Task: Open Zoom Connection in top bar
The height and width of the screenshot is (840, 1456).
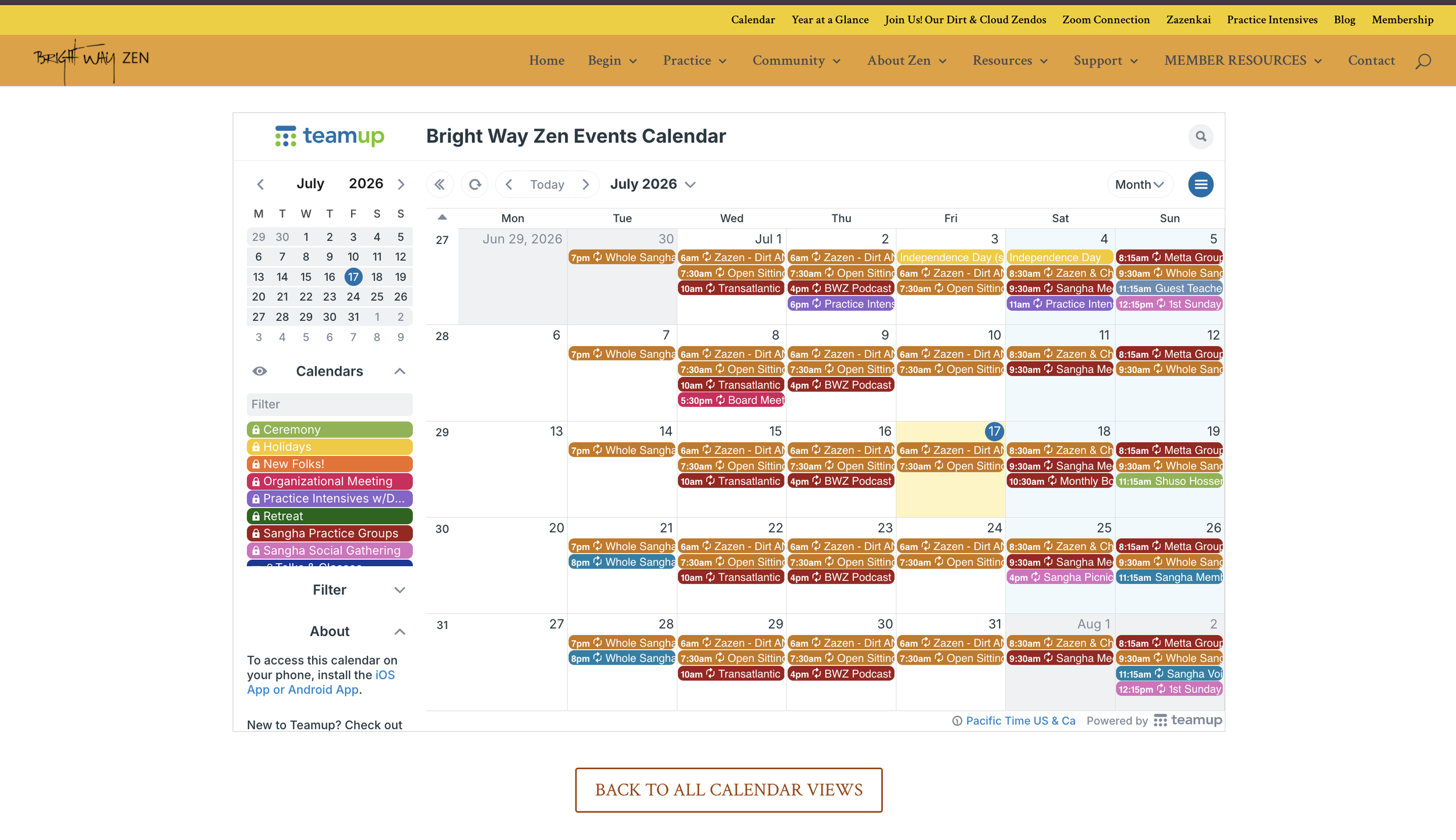Action: pos(1105,20)
